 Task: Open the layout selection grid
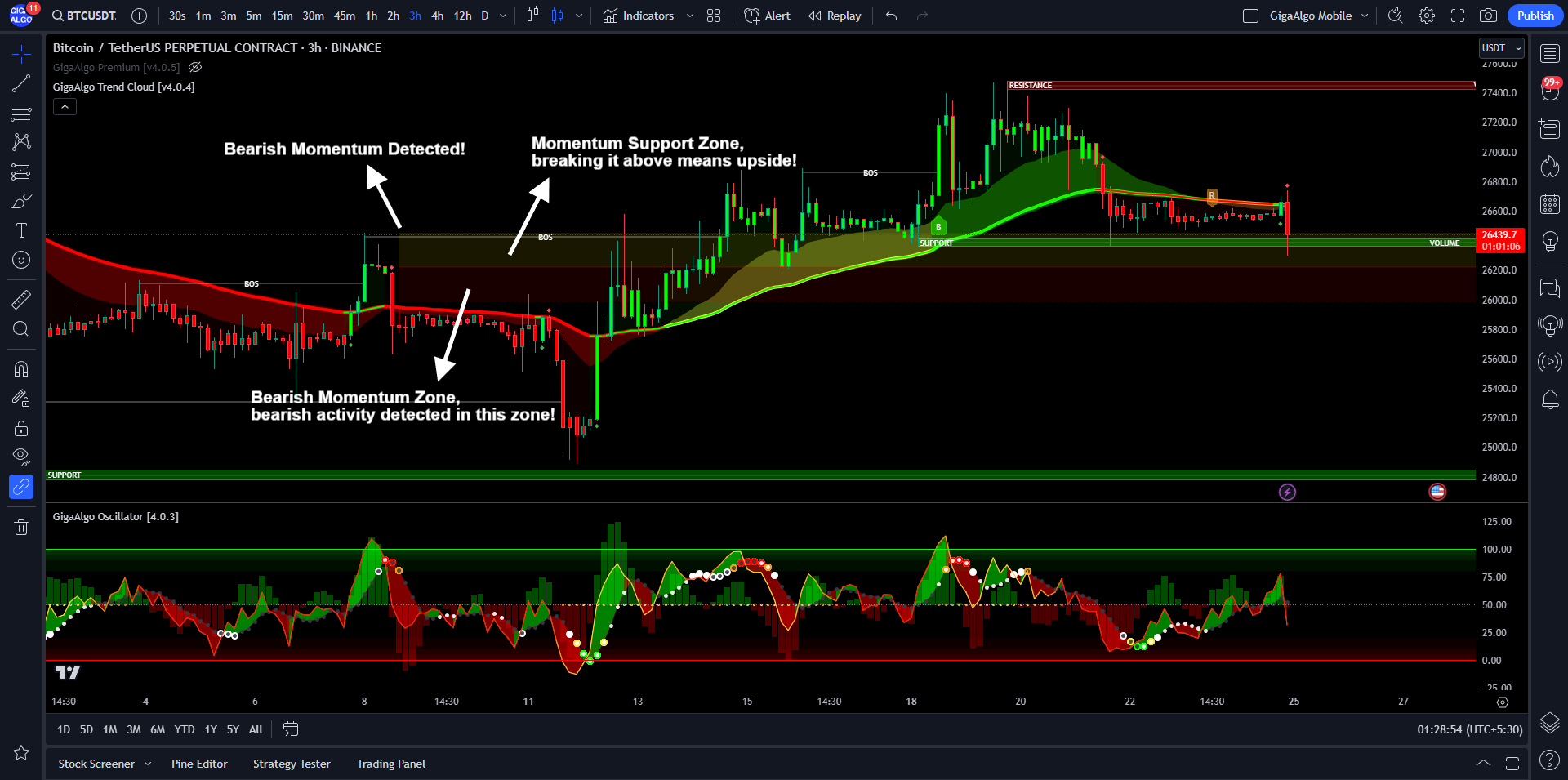[713, 16]
